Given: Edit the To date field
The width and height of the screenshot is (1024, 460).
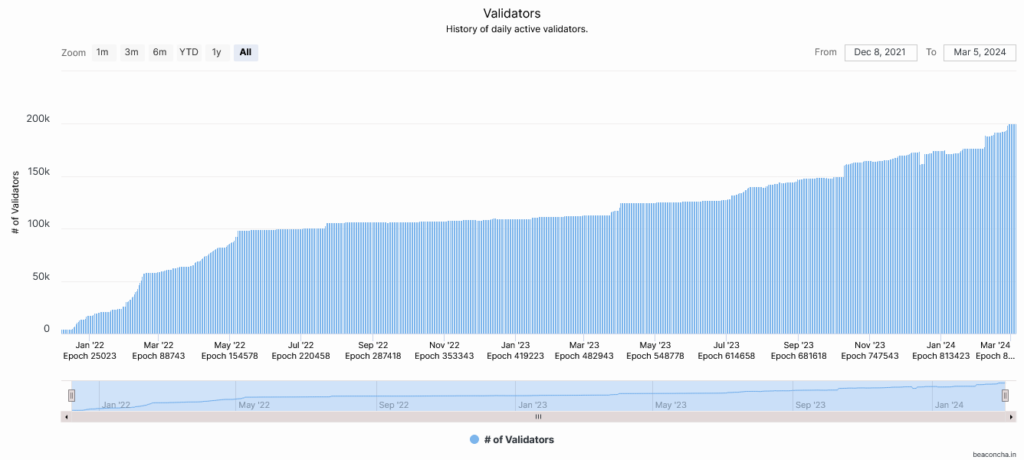Looking at the screenshot, I should (x=980, y=52).
